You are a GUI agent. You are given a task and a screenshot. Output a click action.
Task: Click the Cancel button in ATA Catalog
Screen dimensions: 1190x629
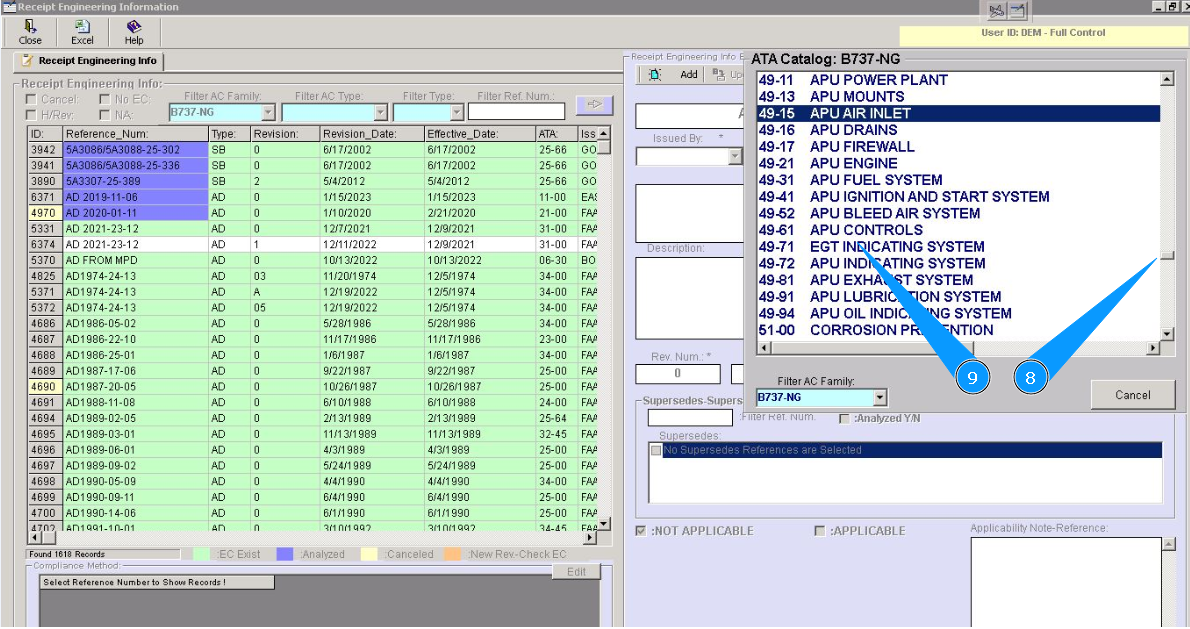[x=1132, y=395]
